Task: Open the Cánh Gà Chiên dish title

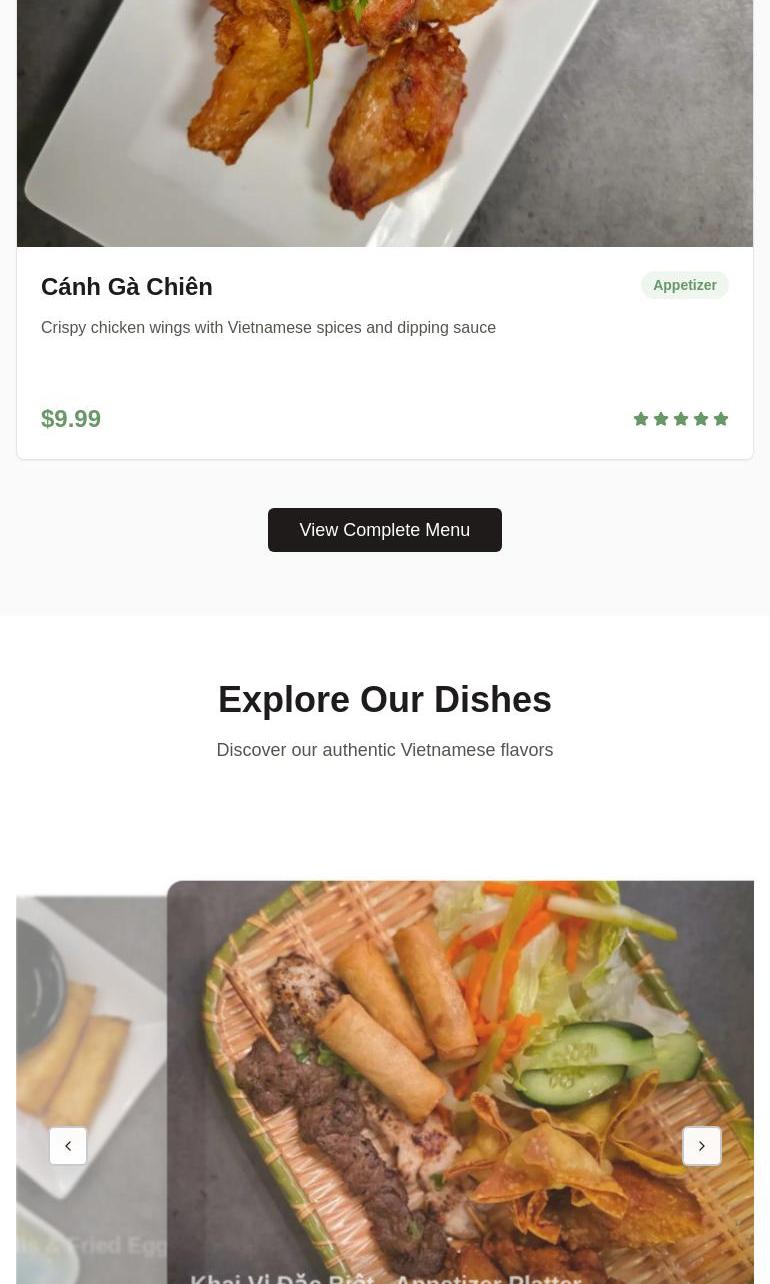Action: pyautogui.click(x=127, y=287)
